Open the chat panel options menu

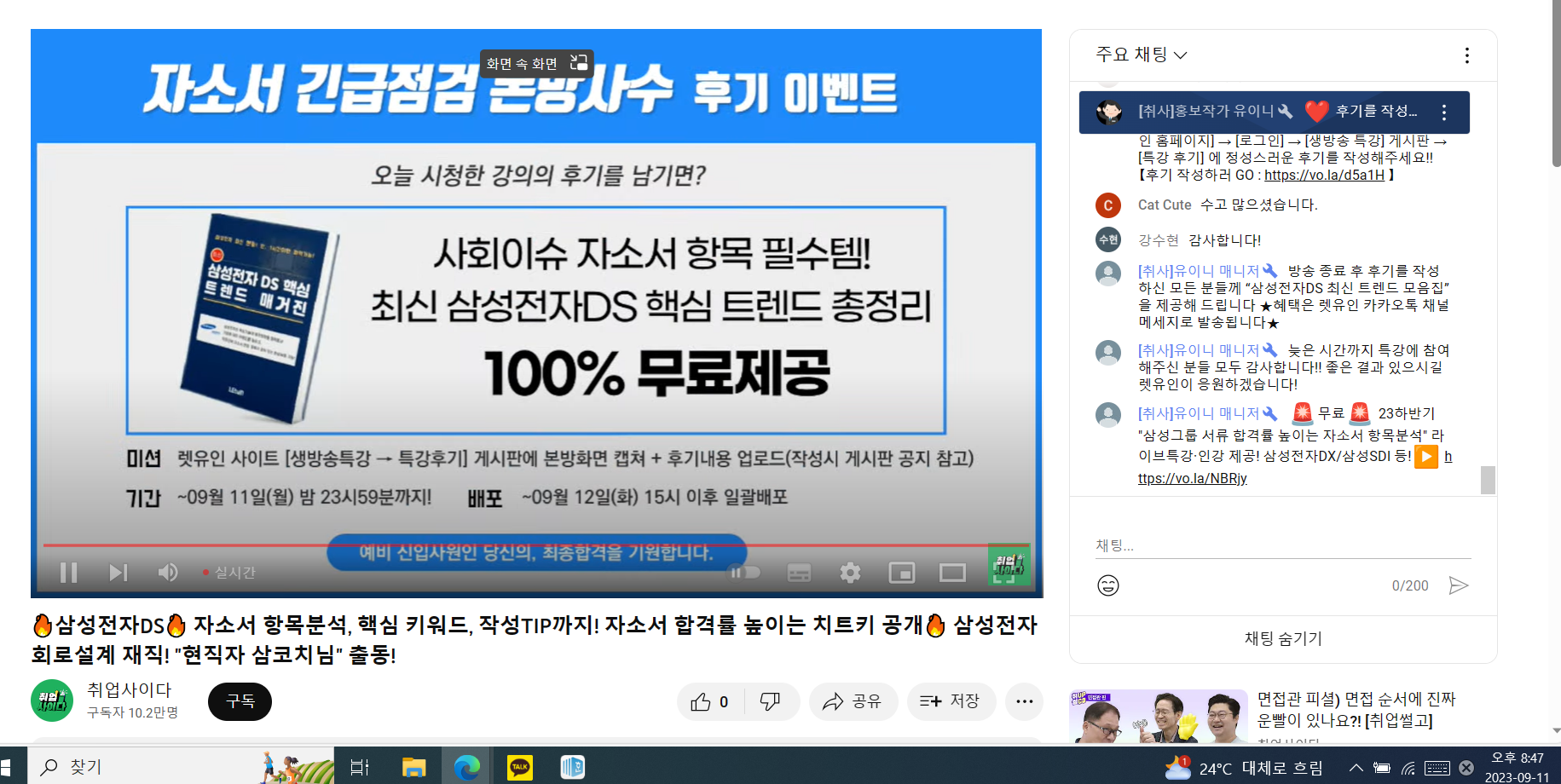[1466, 55]
